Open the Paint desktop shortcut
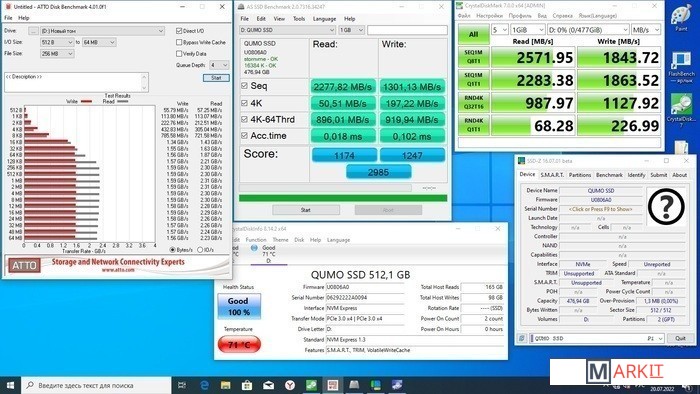The image size is (700, 394). click(x=681, y=18)
